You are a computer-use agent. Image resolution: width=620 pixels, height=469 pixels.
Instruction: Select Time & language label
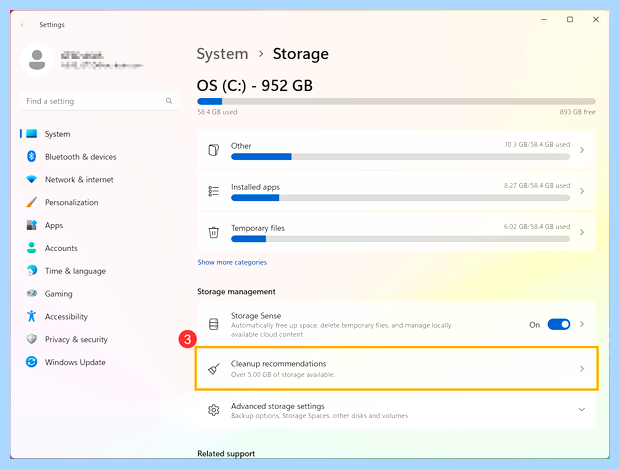pyautogui.click(x=75, y=271)
